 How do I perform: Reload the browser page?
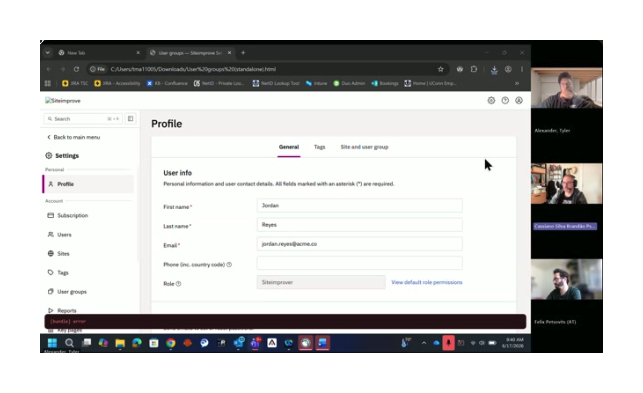pyautogui.click(x=76, y=69)
